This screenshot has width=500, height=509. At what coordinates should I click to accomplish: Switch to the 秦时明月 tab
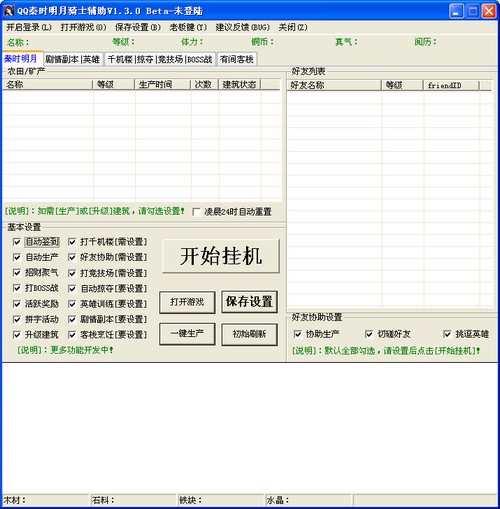[22, 59]
